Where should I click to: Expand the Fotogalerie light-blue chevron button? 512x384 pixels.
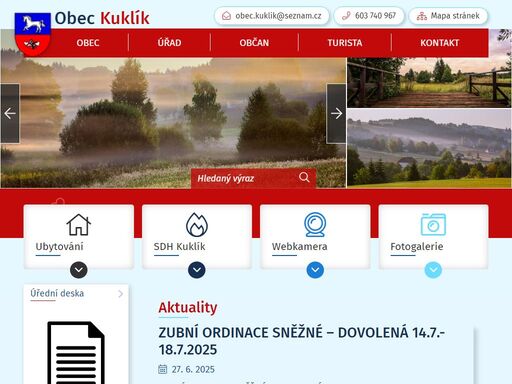[433, 270]
